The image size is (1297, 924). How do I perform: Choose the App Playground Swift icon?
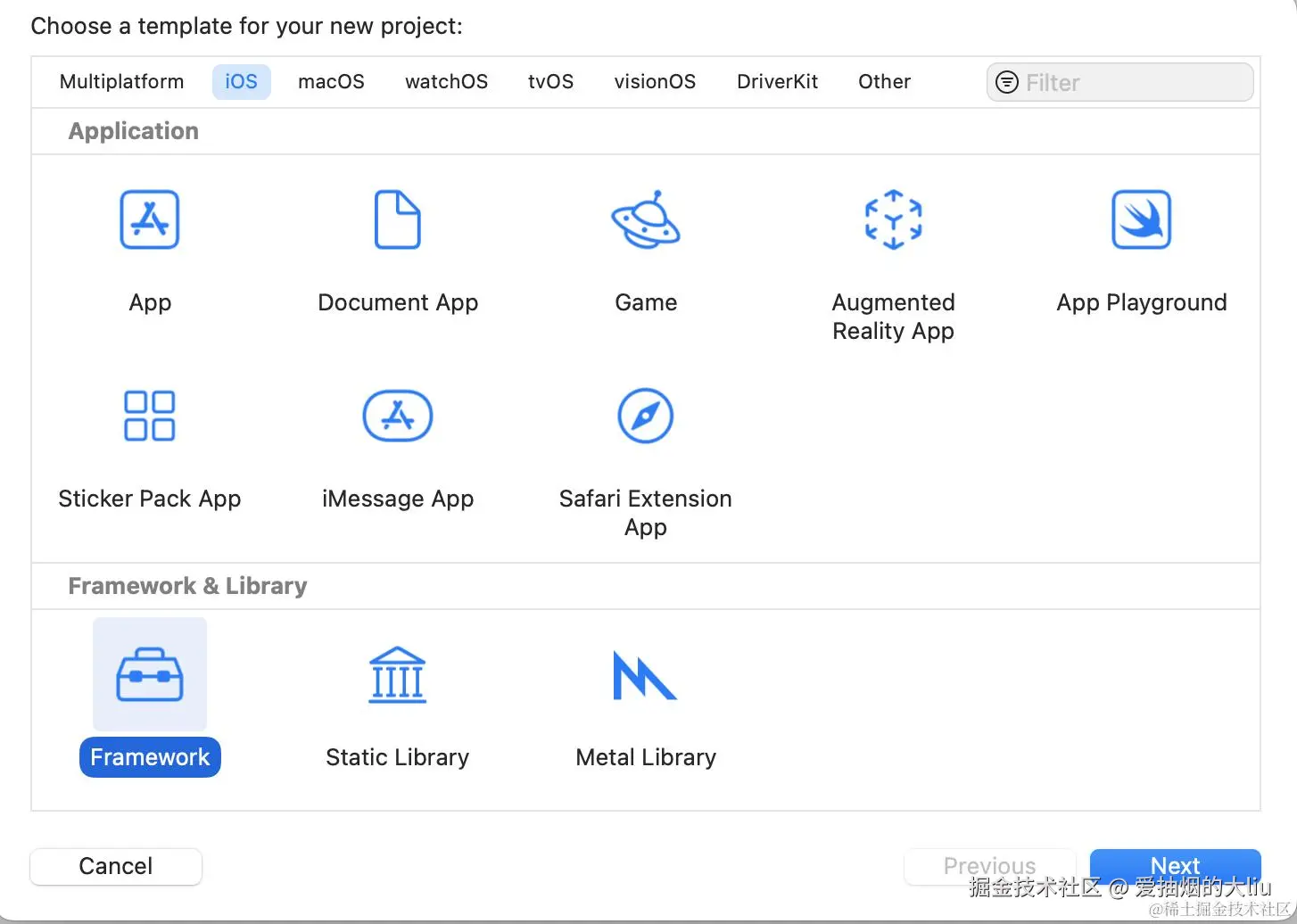point(1141,219)
